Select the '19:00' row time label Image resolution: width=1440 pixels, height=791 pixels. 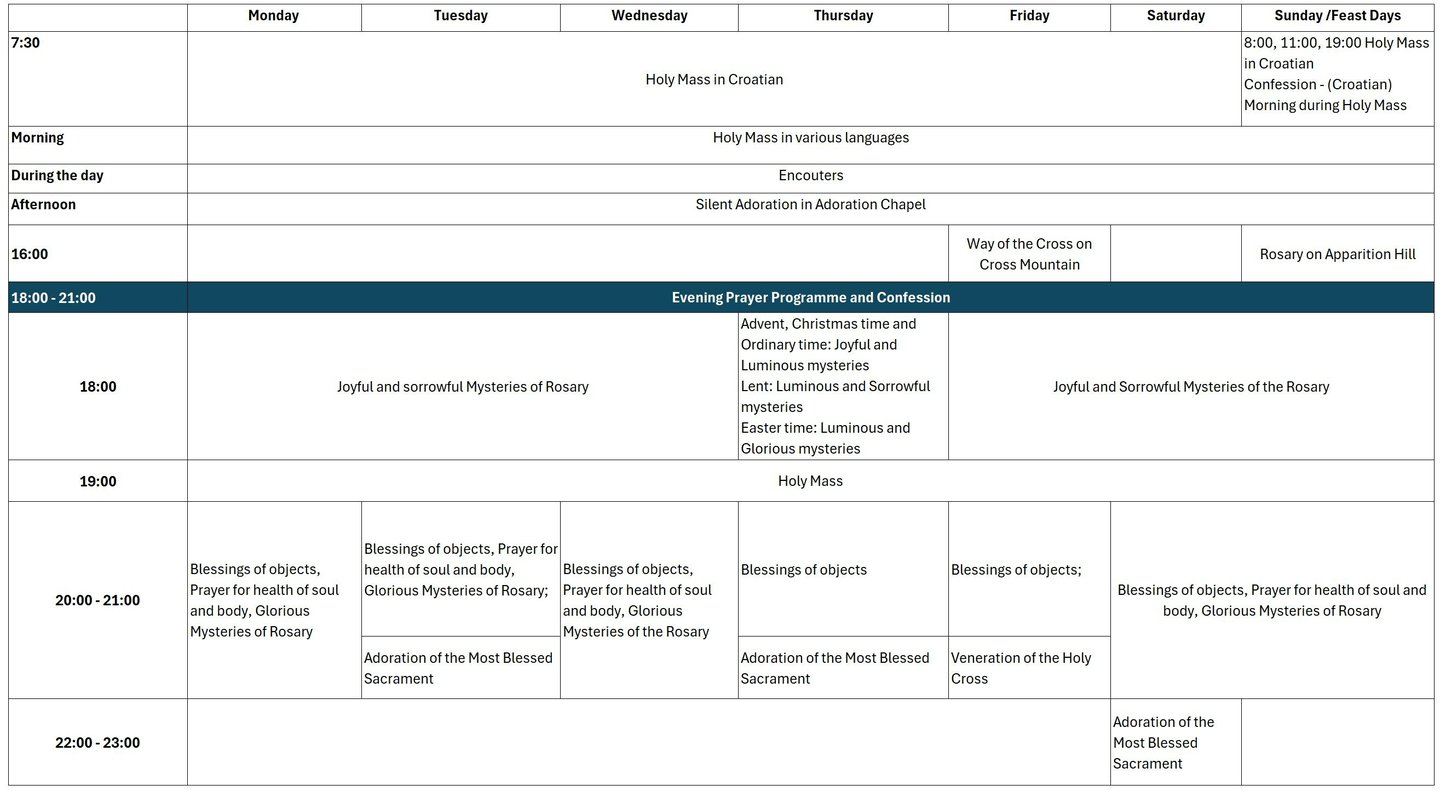(x=97, y=481)
